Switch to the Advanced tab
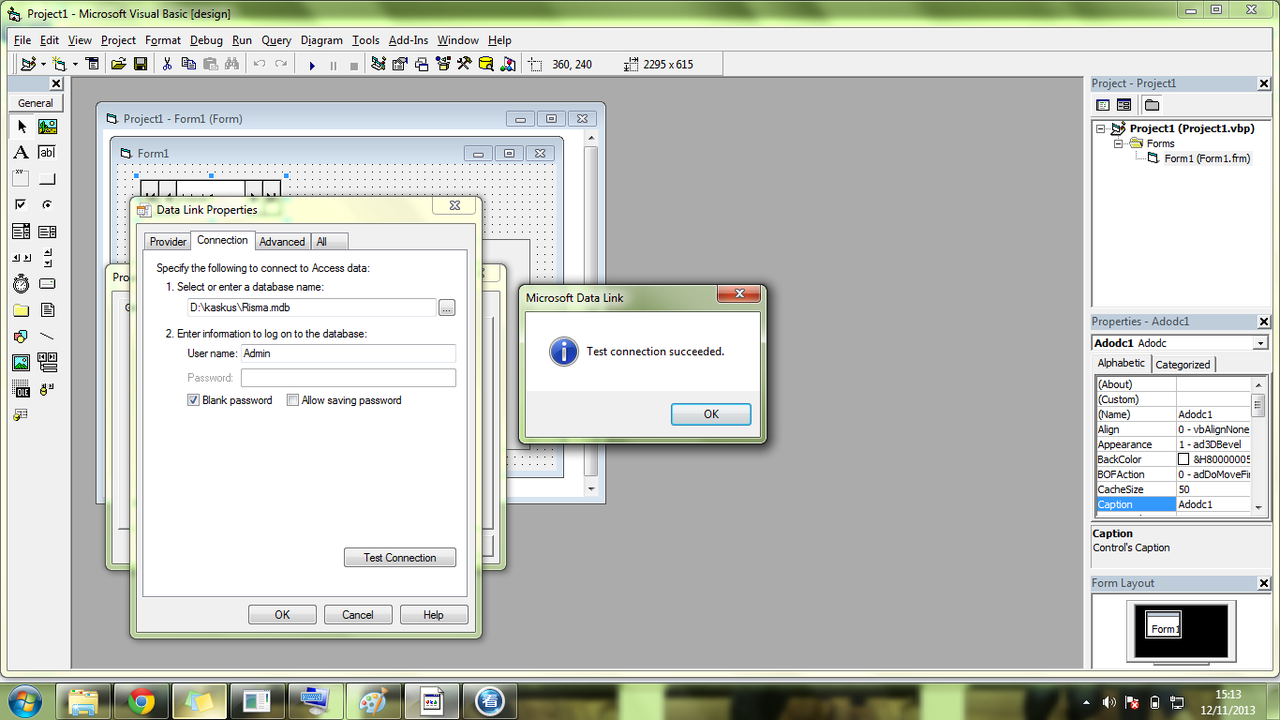This screenshot has height=720, width=1280. click(282, 241)
